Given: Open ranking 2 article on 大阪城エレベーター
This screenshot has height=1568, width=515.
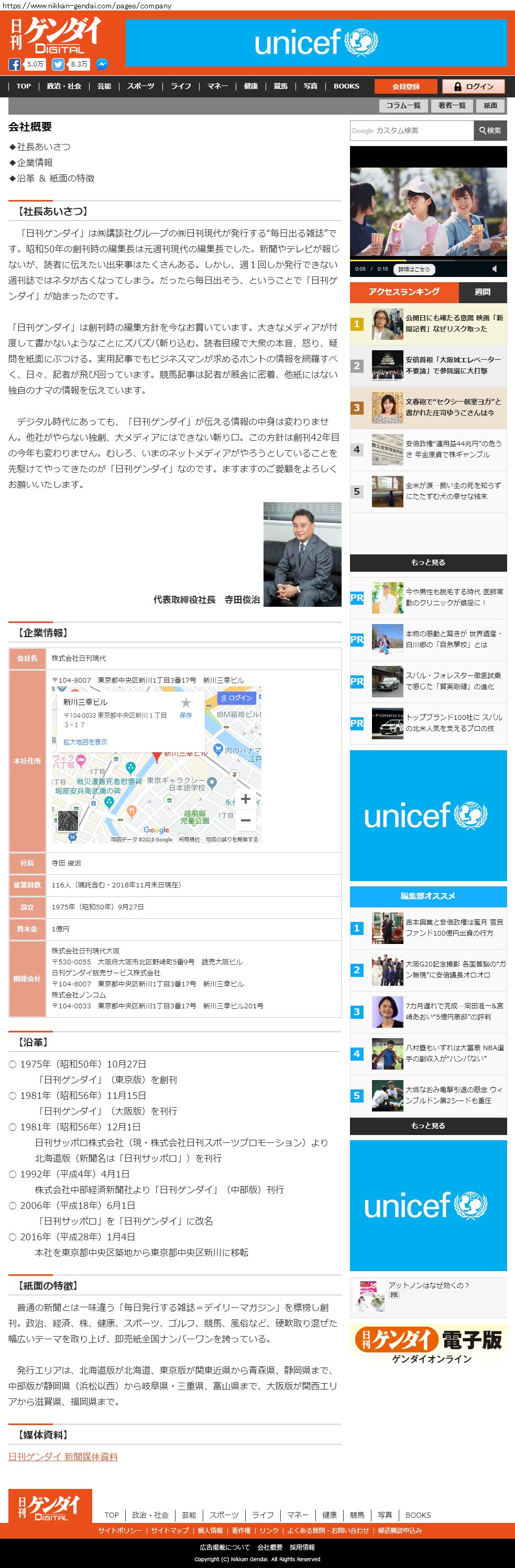Looking at the screenshot, I should (x=429, y=365).
